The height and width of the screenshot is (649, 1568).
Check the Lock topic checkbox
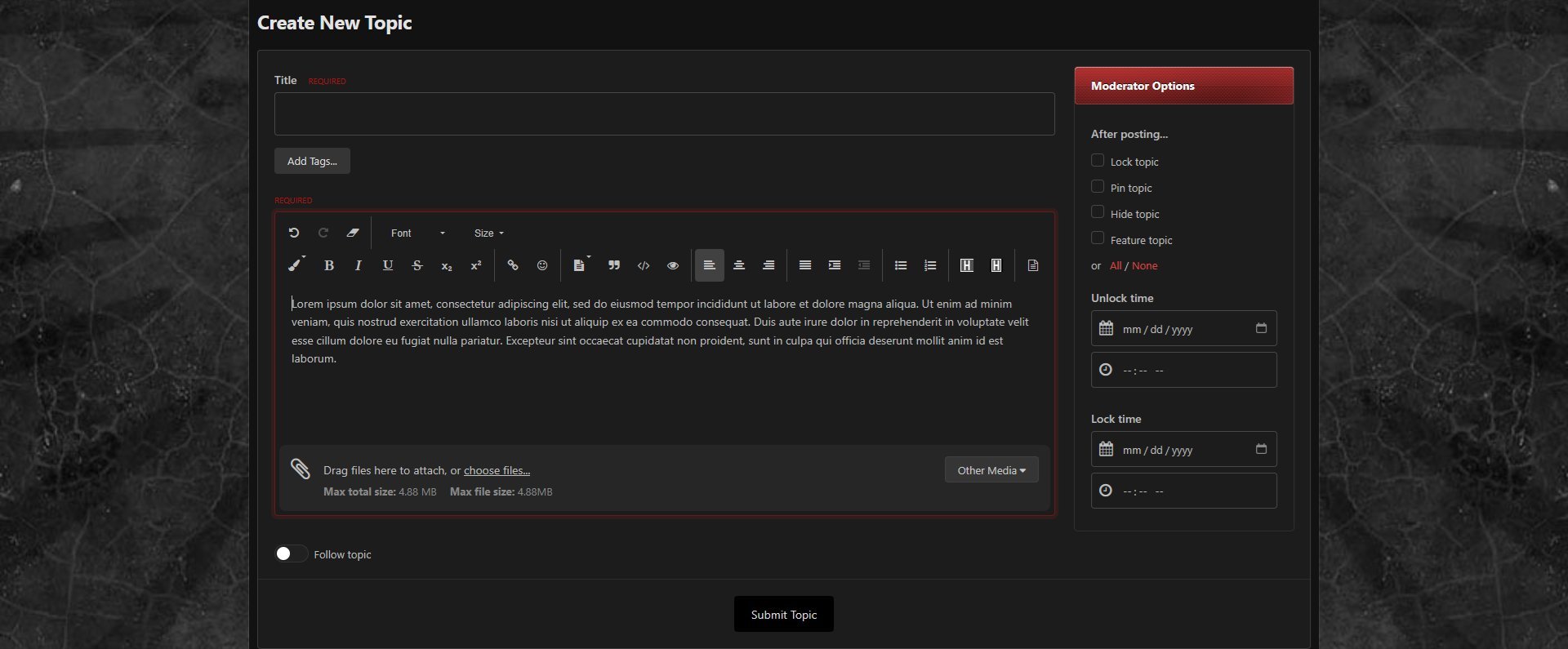click(x=1098, y=161)
